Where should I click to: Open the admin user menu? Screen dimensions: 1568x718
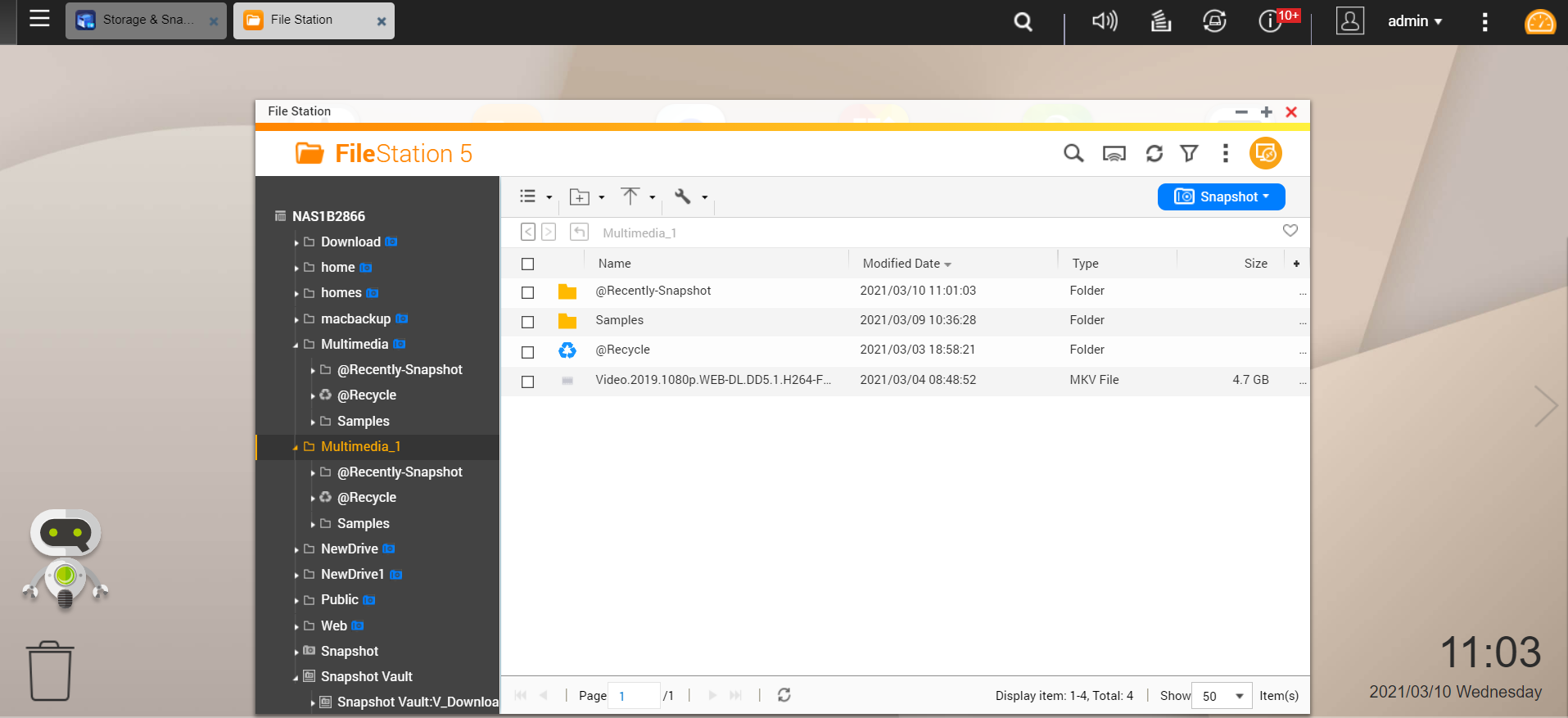coord(1414,21)
